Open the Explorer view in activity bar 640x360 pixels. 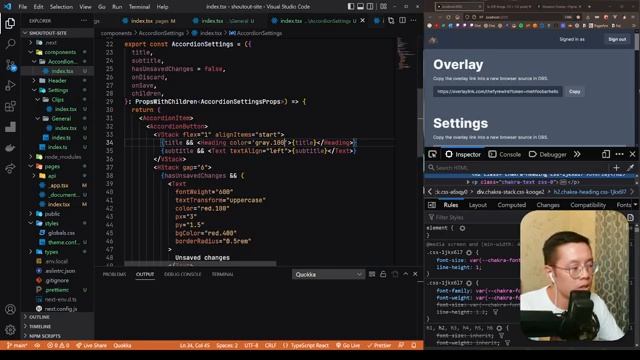(10, 23)
